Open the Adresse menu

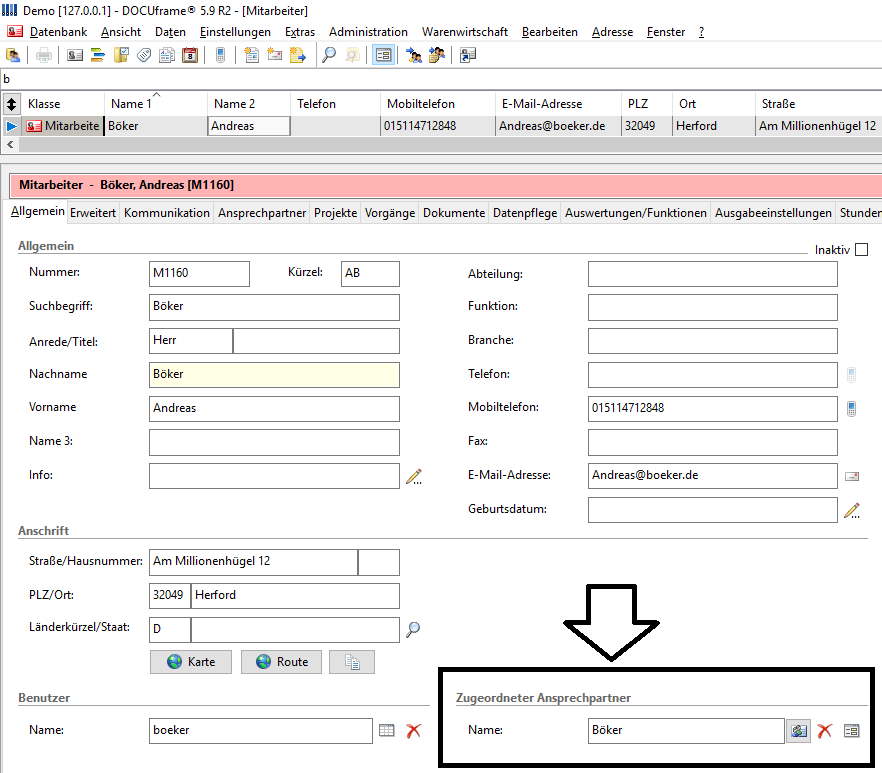point(613,32)
